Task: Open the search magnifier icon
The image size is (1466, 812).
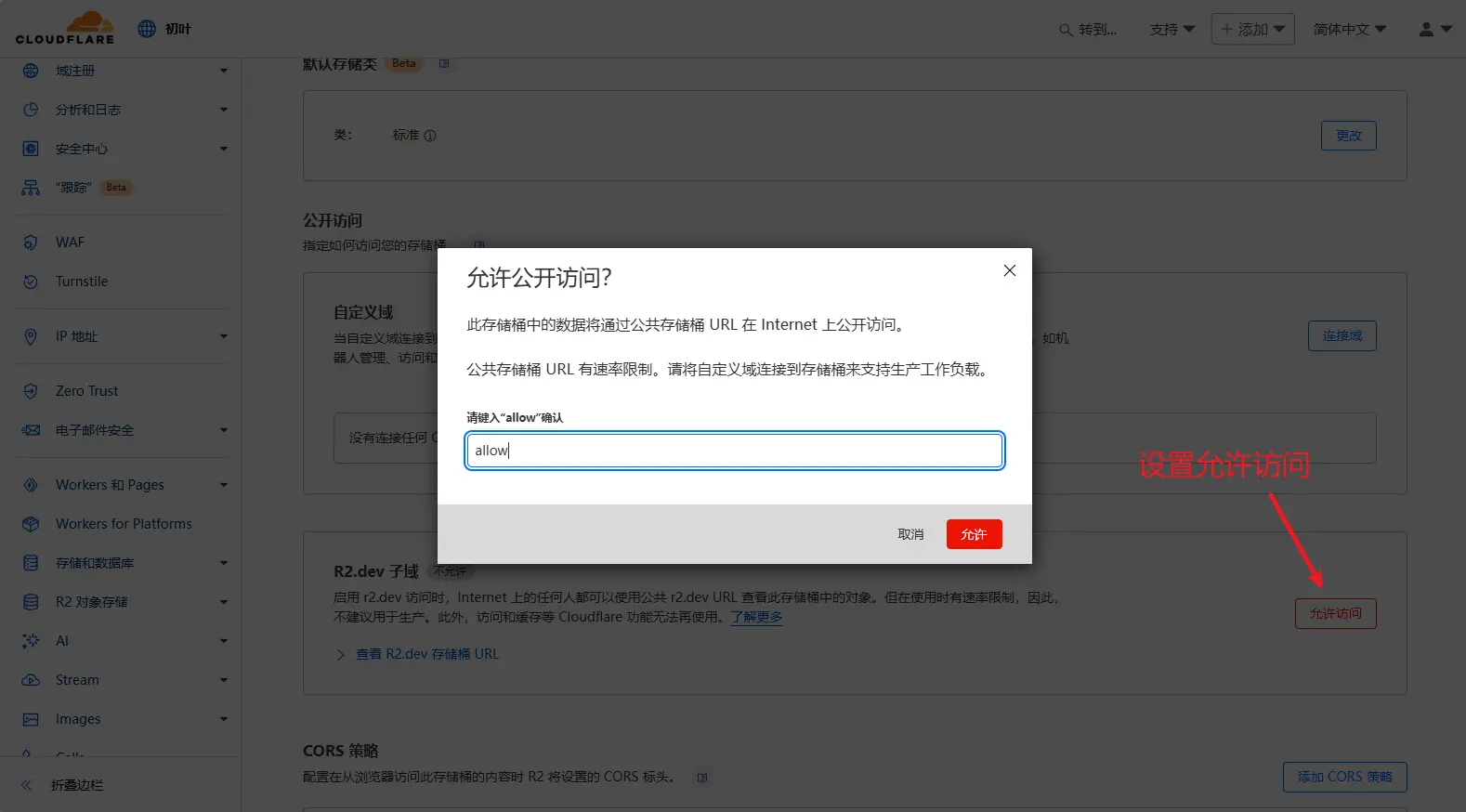Action: [1066, 30]
